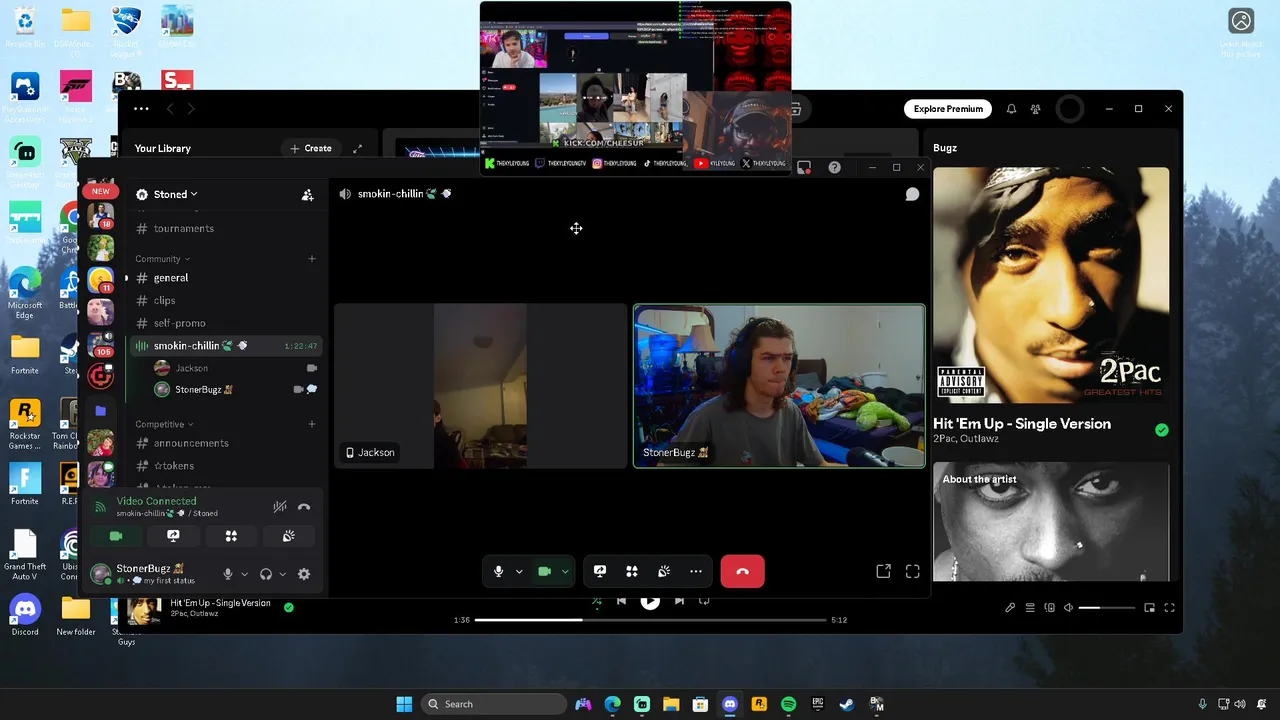
Task: Seek on the Spotify playback progress bar
Action: [x=649, y=620]
